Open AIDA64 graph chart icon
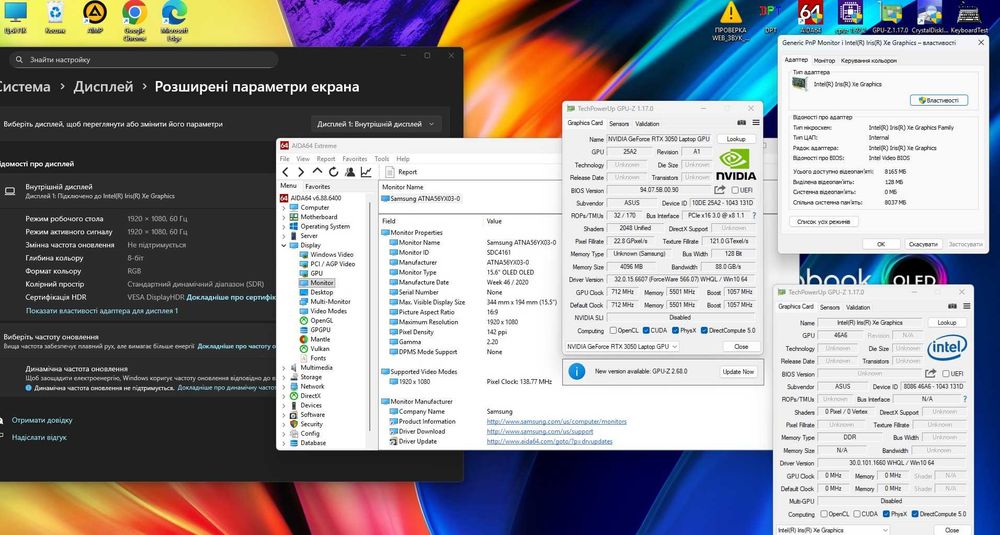Image resolution: width=1000 pixels, height=535 pixels. click(366, 172)
